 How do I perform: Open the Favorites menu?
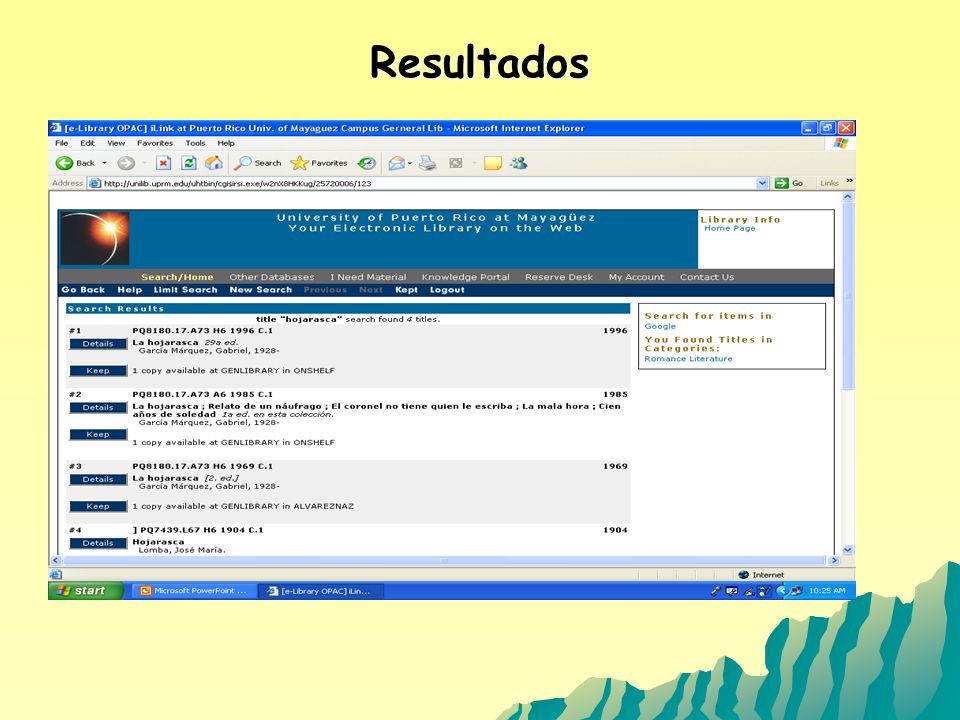[x=155, y=143]
